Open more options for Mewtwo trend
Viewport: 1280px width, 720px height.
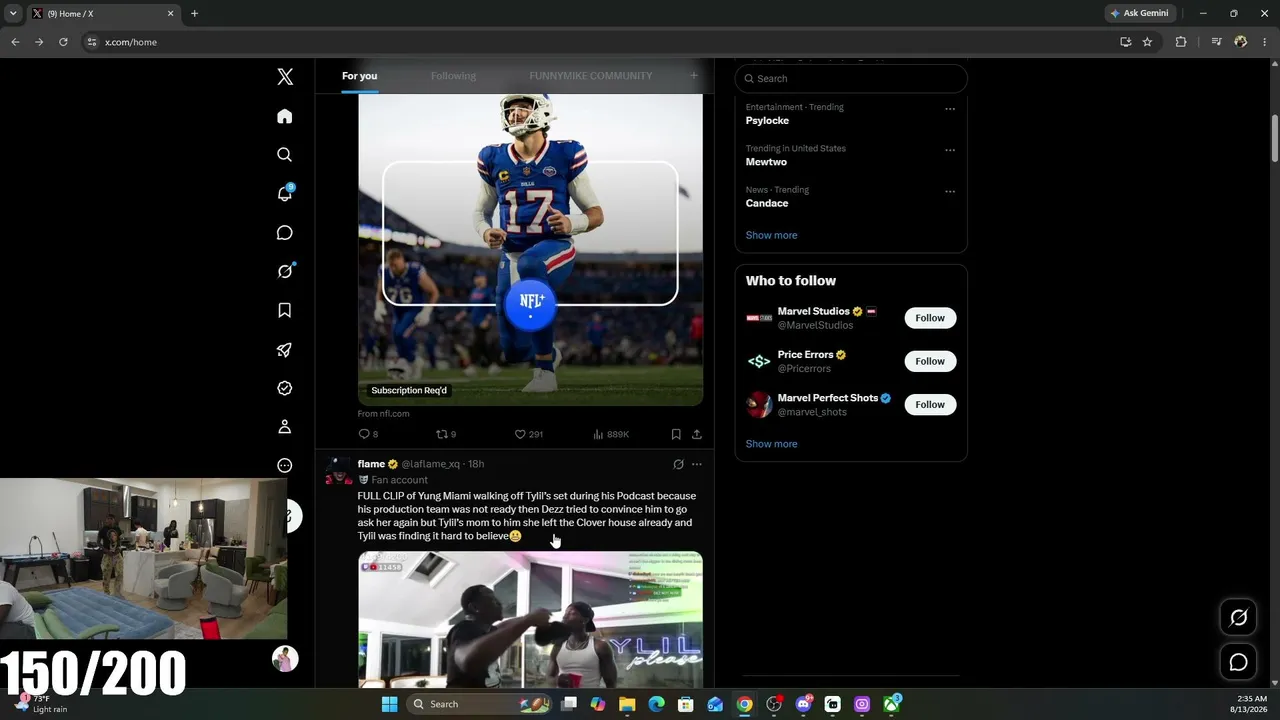pyautogui.click(x=950, y=150)
